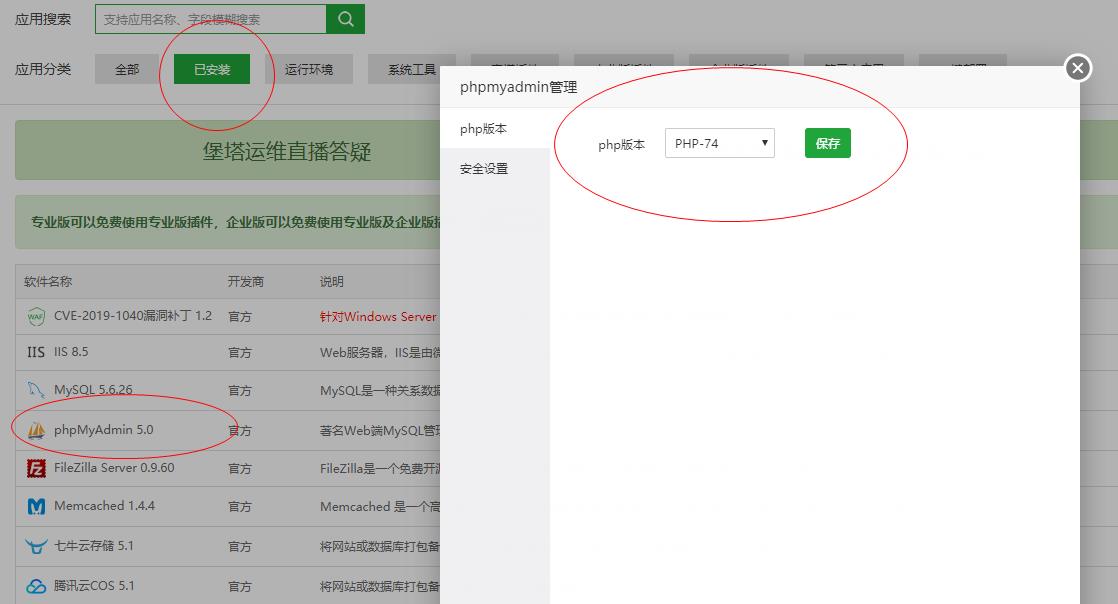Click the 专业版可以免费使用专业版插件 notice
This screenshot has height=604, width=1118.
click(x=235, y=222)
